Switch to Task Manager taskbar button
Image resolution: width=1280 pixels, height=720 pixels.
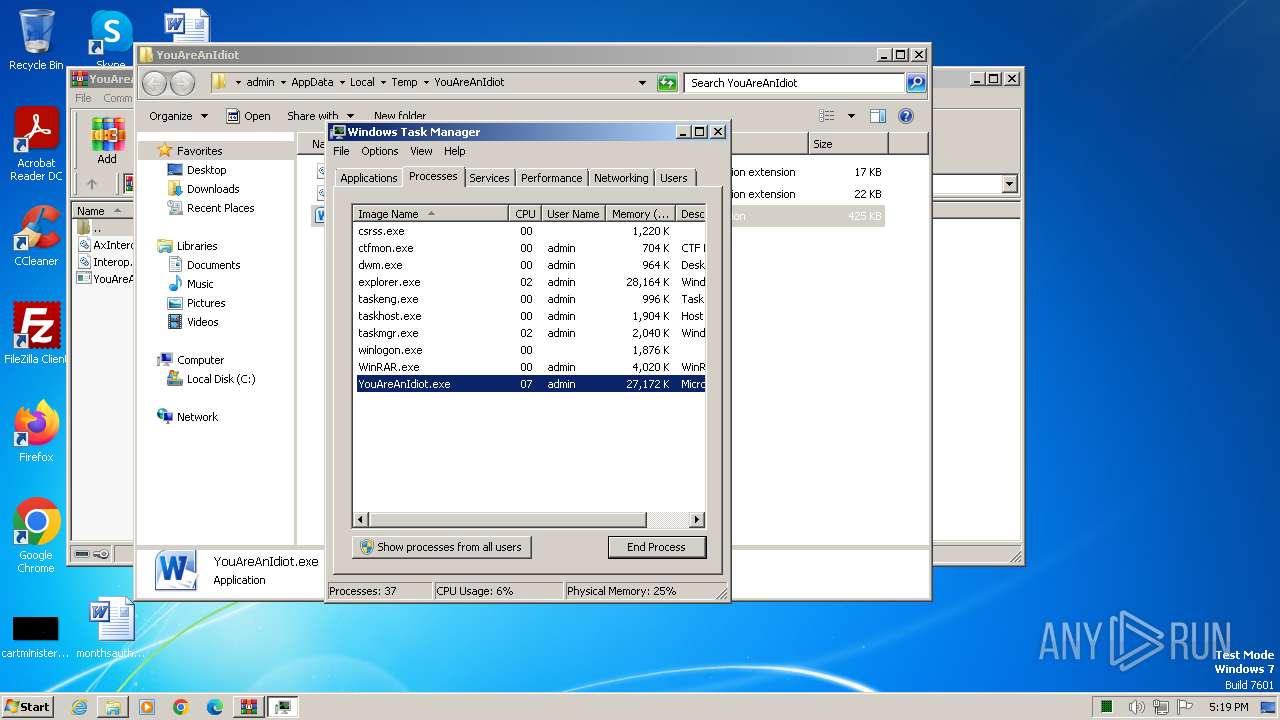tap(283, 707)
